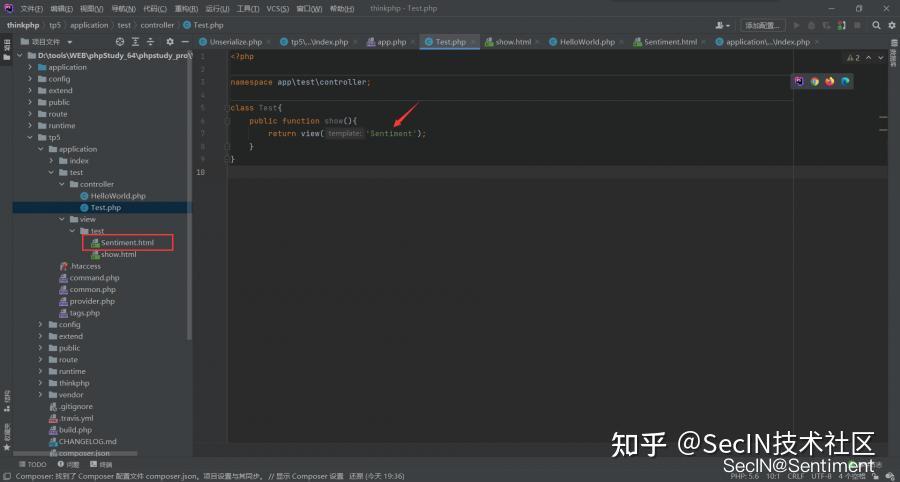Switch to the HelloWorld.php tab

[x=586, y=42]
